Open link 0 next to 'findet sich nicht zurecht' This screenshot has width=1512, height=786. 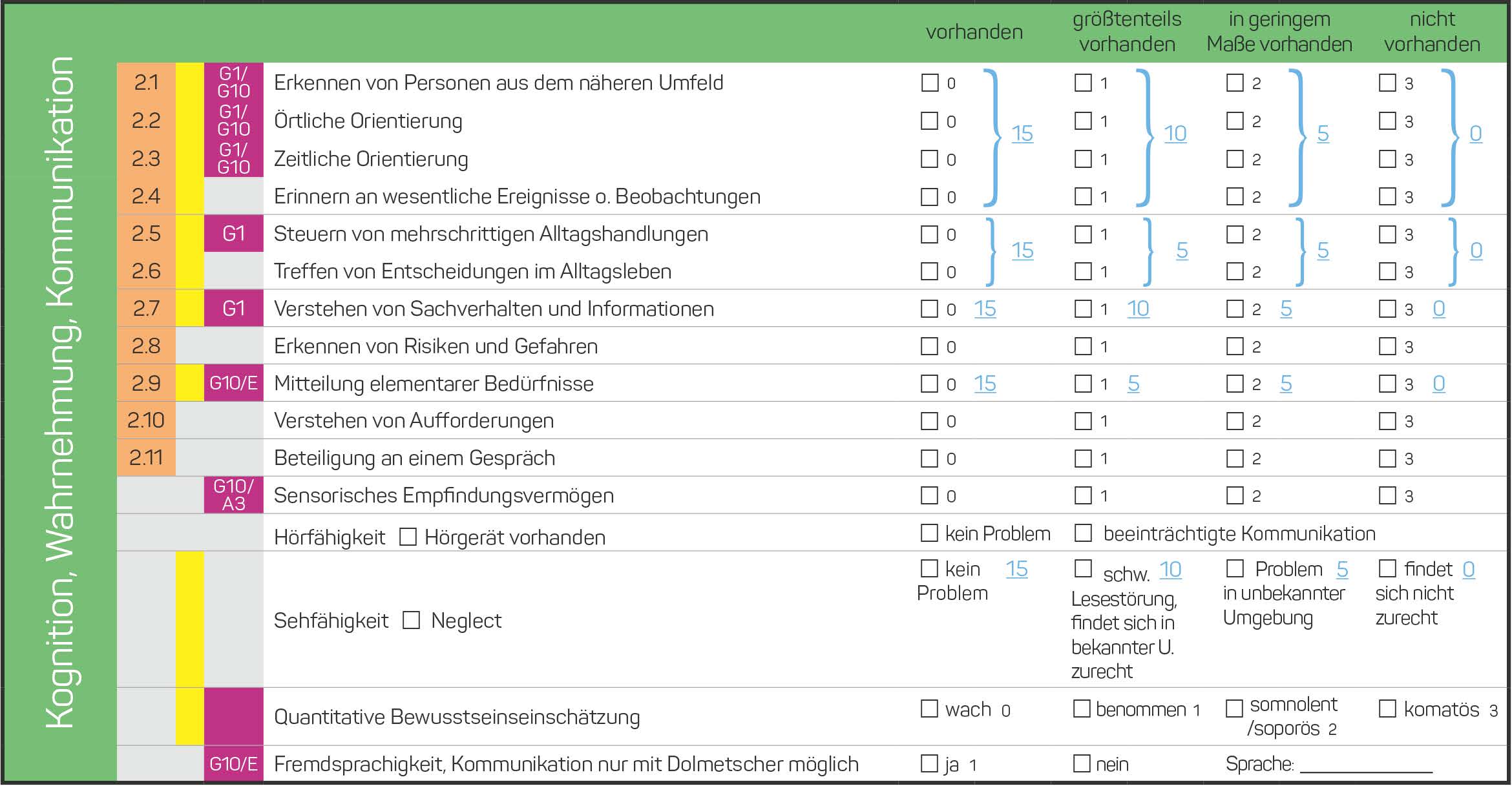(x=1469, y=569)
